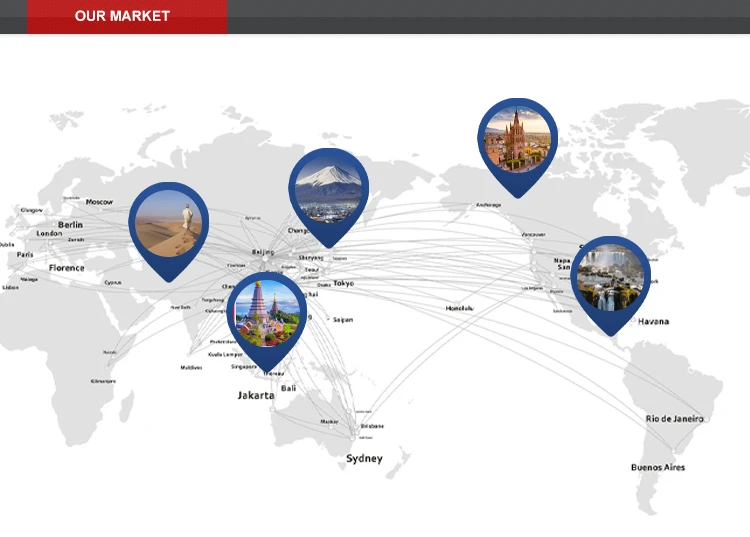This screenshot has width=750, height=537.
Task: Click the Tokyo city label
Action: click(x=343, y=283)
